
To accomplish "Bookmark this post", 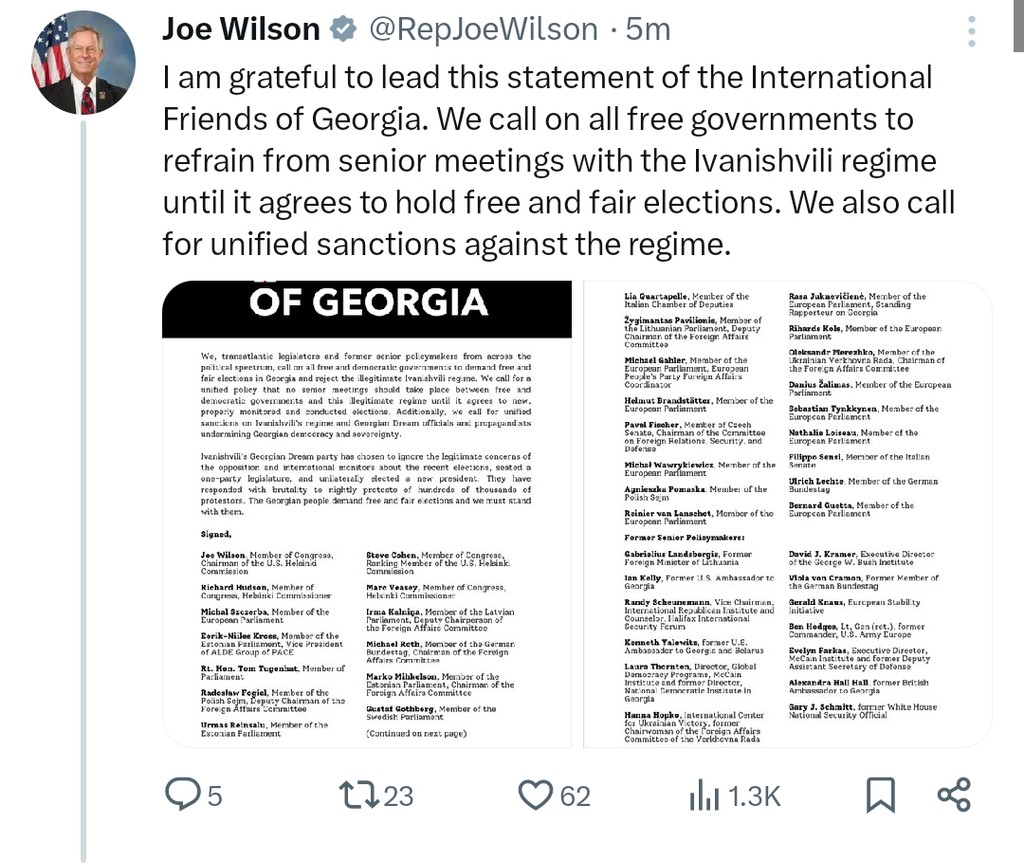I will 880,795.
